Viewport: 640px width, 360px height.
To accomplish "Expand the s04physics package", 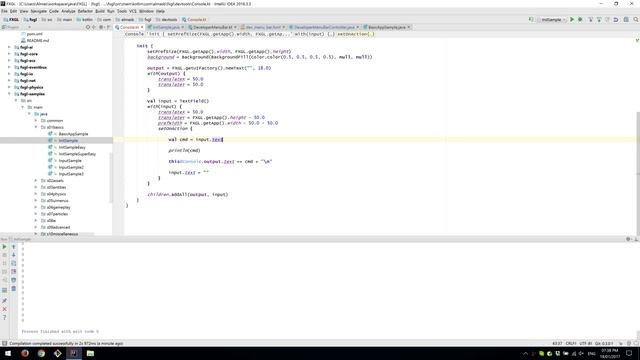I will [36, 194].
